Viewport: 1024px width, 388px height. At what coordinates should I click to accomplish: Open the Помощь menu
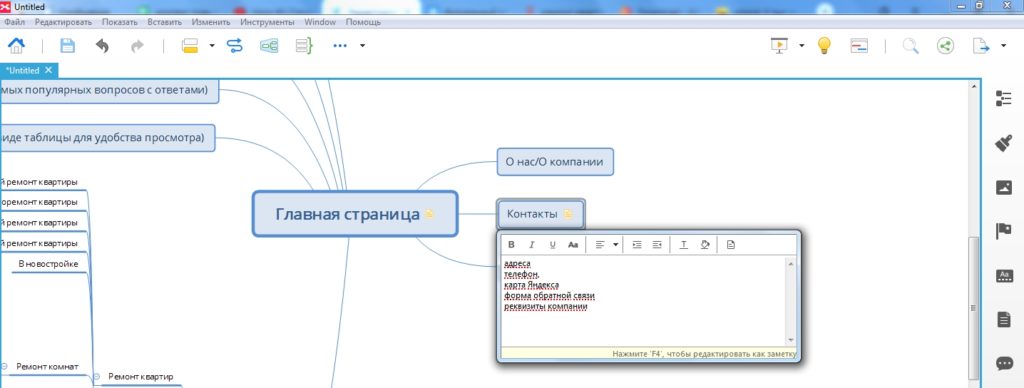tap(363, 22)
